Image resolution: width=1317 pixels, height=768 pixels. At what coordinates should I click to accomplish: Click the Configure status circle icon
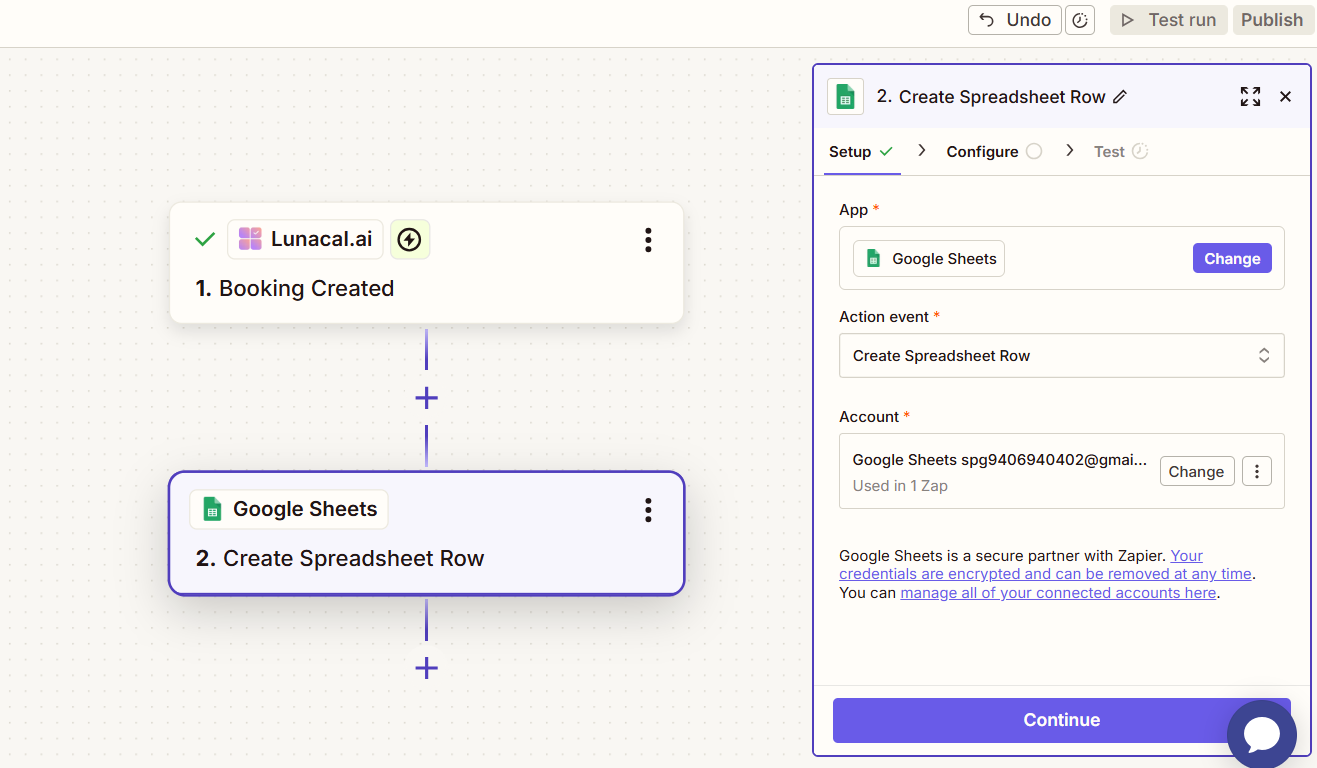1034,151
